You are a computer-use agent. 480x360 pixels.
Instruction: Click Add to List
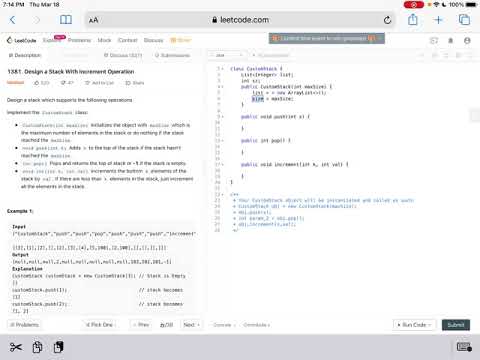100,83
